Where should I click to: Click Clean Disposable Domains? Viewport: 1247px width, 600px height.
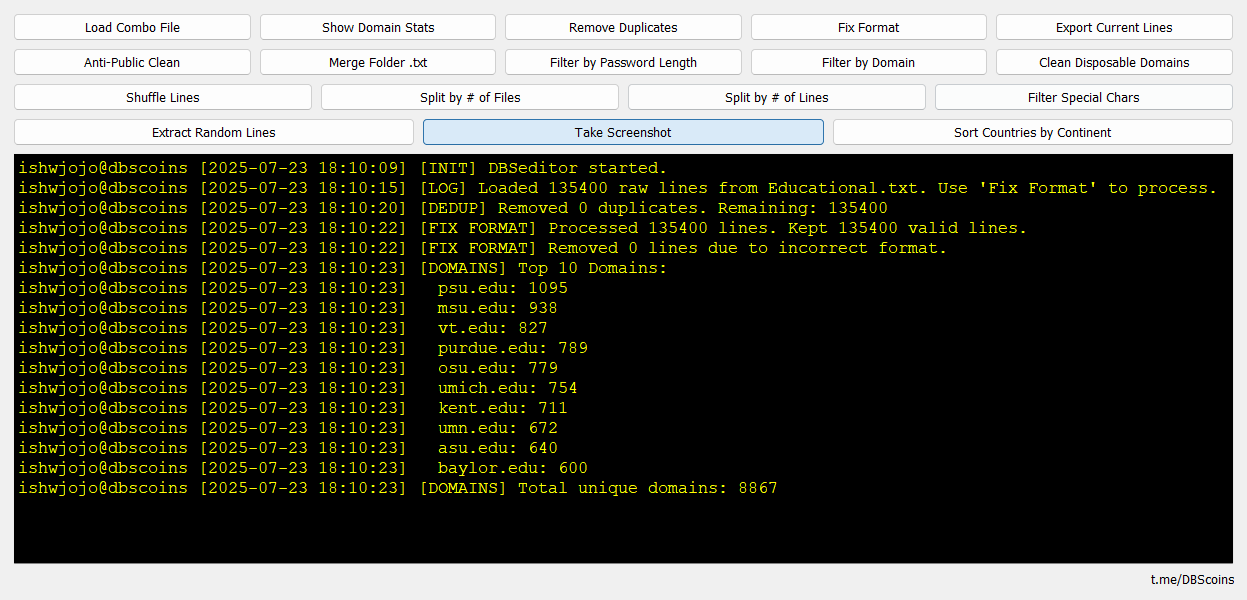[1114, 62]
